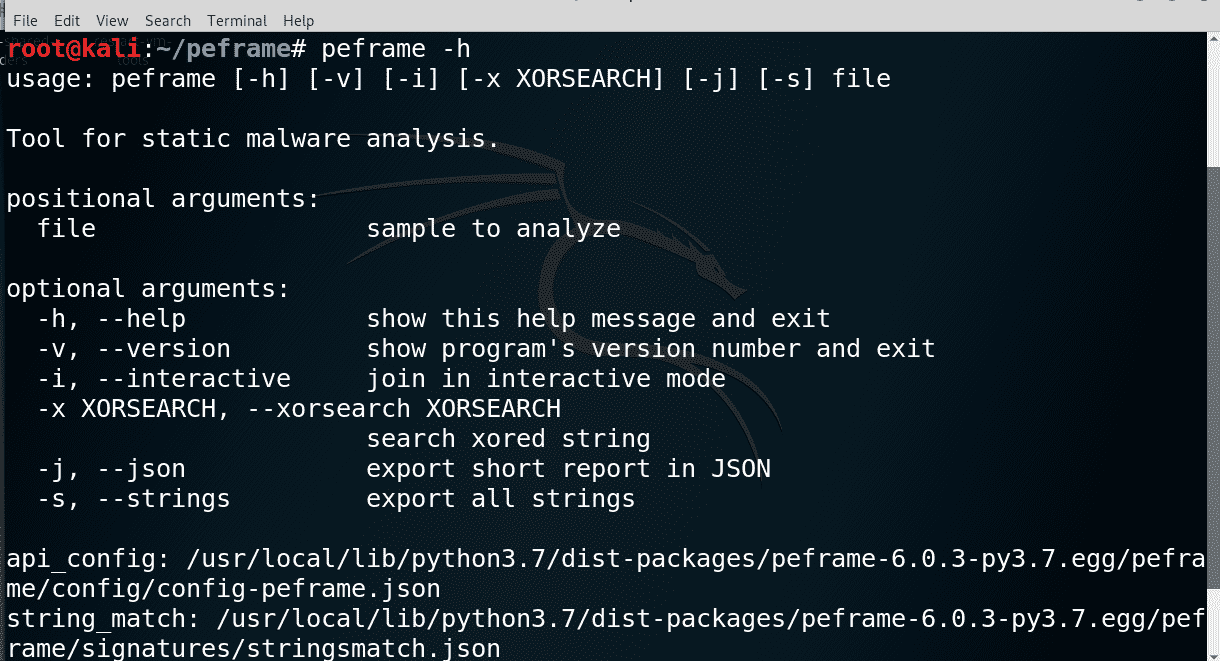Image resolution: width=1220 pixels, height=661 pixels.
Task: Open the Help menu
Action: click(x=298, y=20)
